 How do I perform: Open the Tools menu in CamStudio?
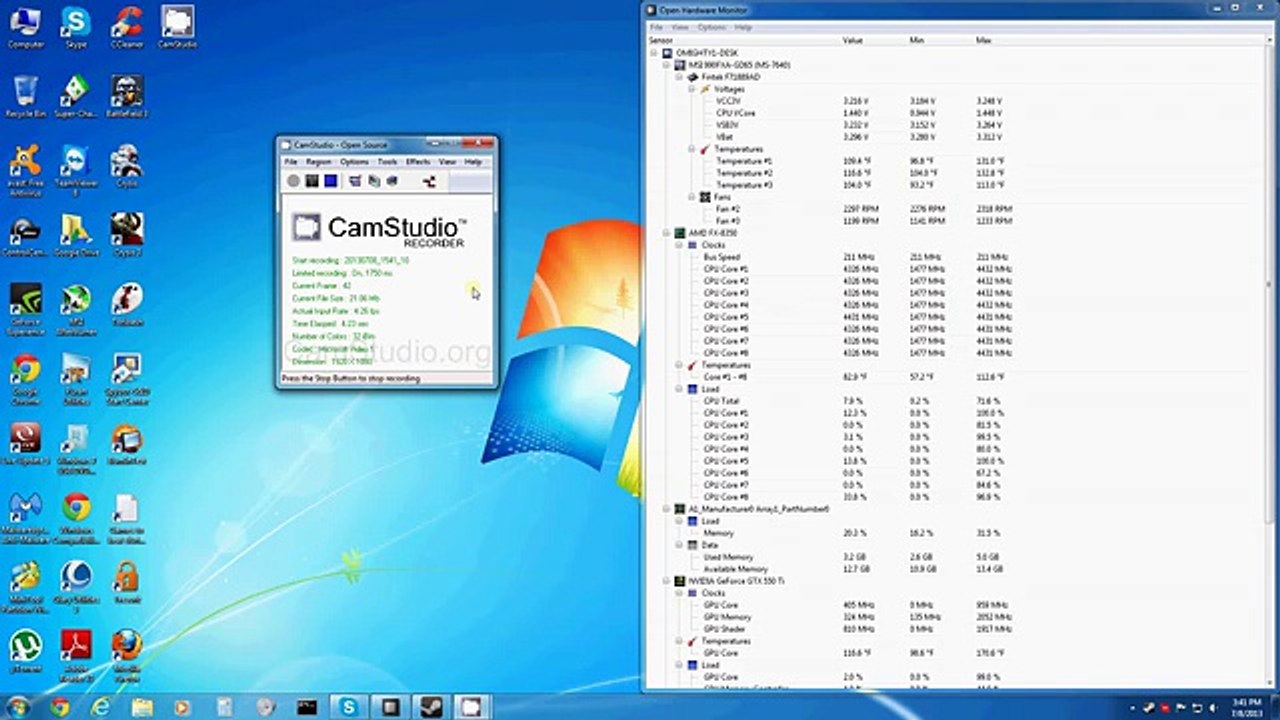tap(387, 161)
